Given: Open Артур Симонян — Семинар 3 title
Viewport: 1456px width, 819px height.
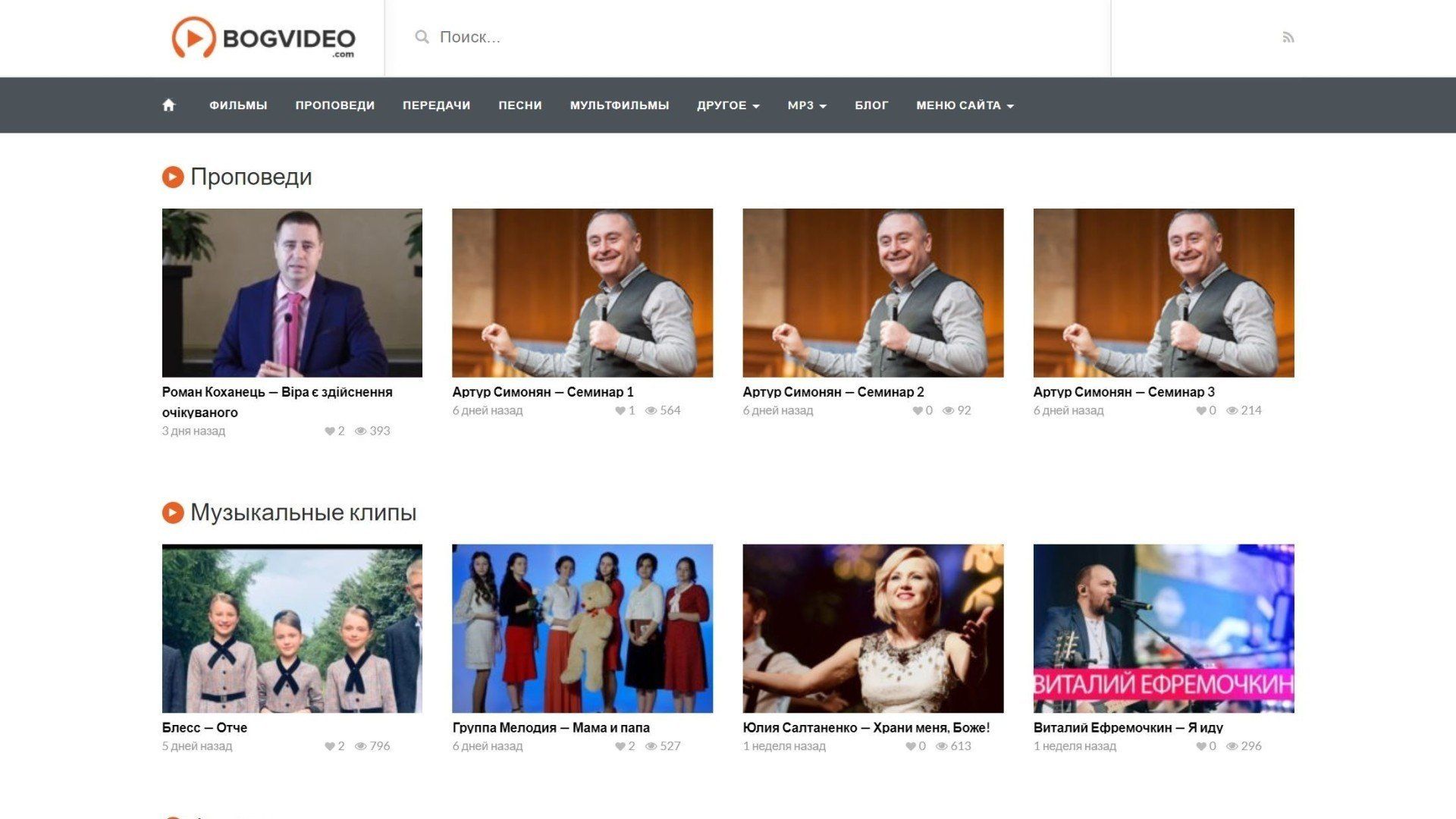Looking at the screenshot, I should pos(1124,392).
